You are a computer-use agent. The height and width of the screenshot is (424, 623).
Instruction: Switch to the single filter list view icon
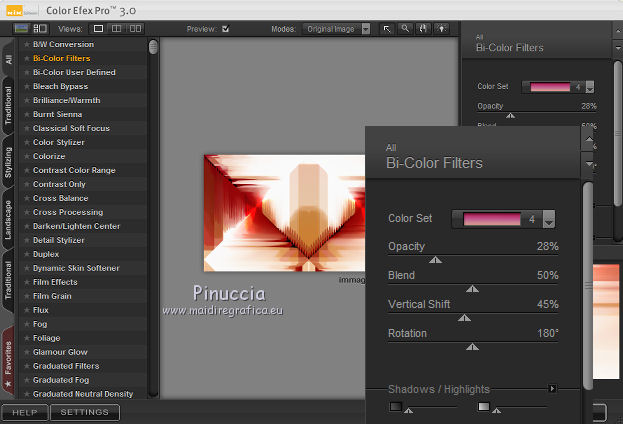pyautogui.click(x=21, y=29)
